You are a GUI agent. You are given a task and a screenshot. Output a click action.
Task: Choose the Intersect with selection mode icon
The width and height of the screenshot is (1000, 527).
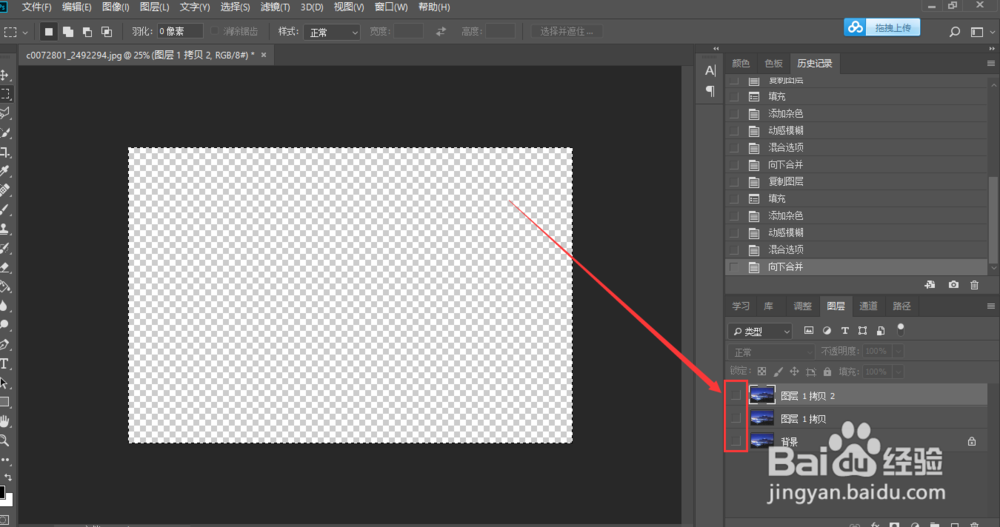(107, 31)
